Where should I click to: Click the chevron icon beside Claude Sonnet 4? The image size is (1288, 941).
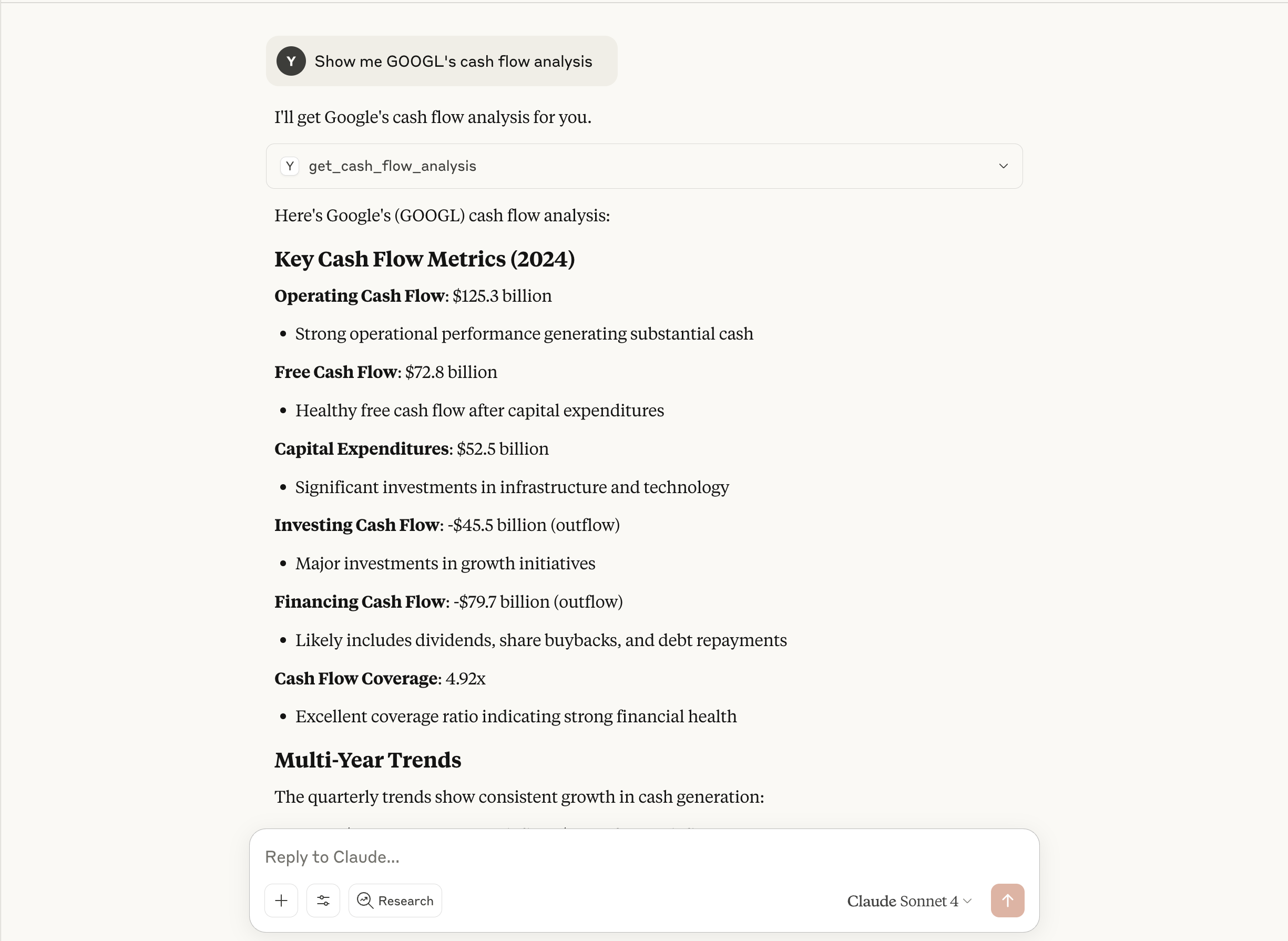[x=967, y=901]
